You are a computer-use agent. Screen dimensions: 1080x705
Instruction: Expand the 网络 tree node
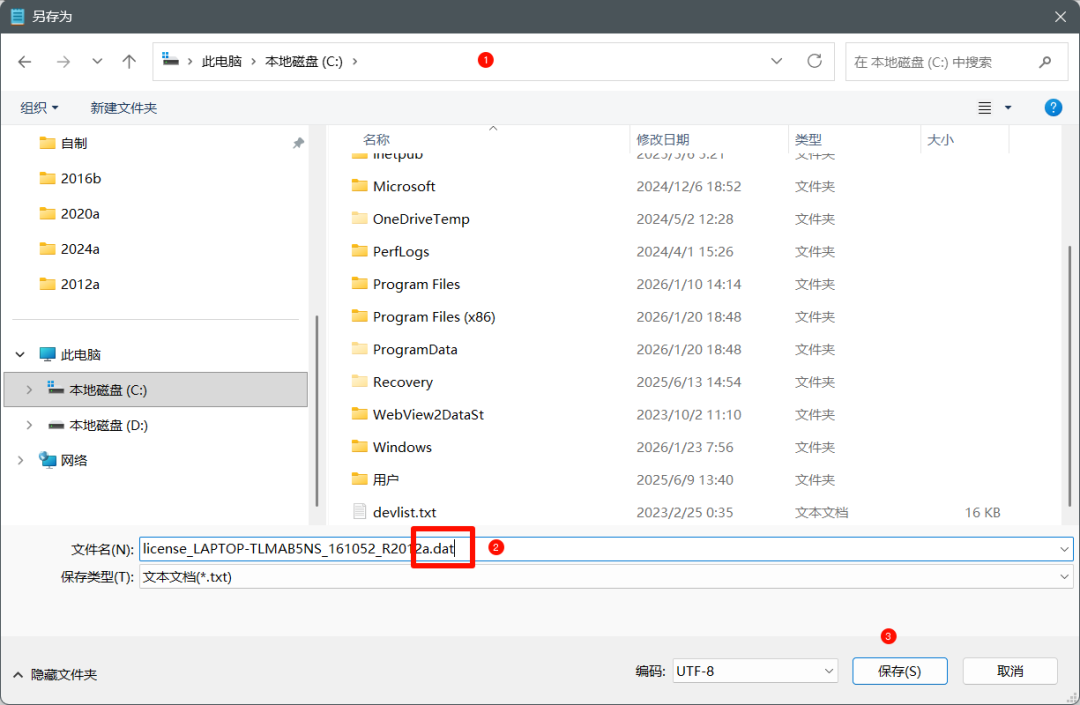coord(20,460)
